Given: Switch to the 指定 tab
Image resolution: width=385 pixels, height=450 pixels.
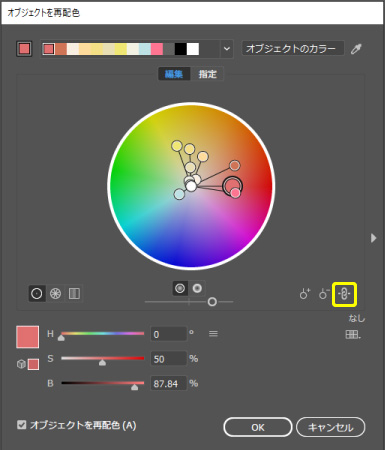Looking at the screenshot, I should pos(207,74).
